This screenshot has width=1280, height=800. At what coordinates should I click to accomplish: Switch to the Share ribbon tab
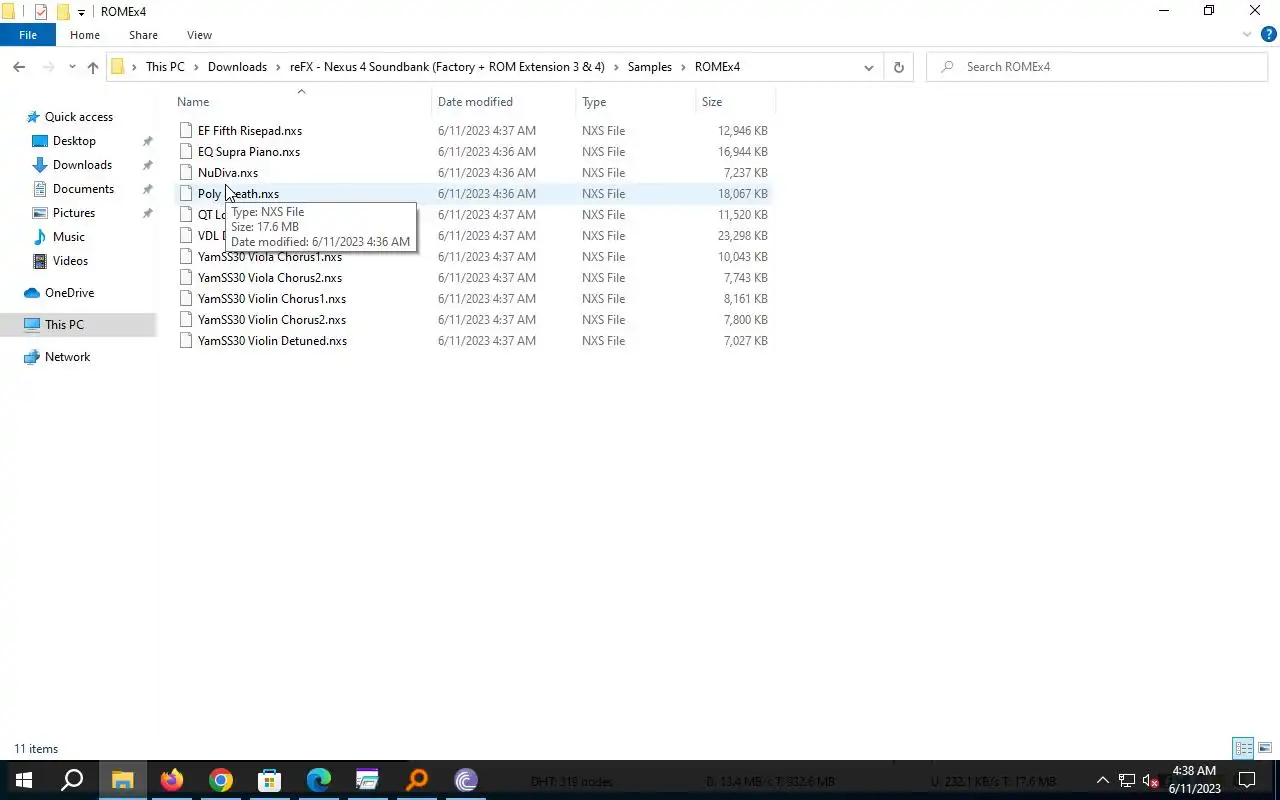tap(143, 35)
